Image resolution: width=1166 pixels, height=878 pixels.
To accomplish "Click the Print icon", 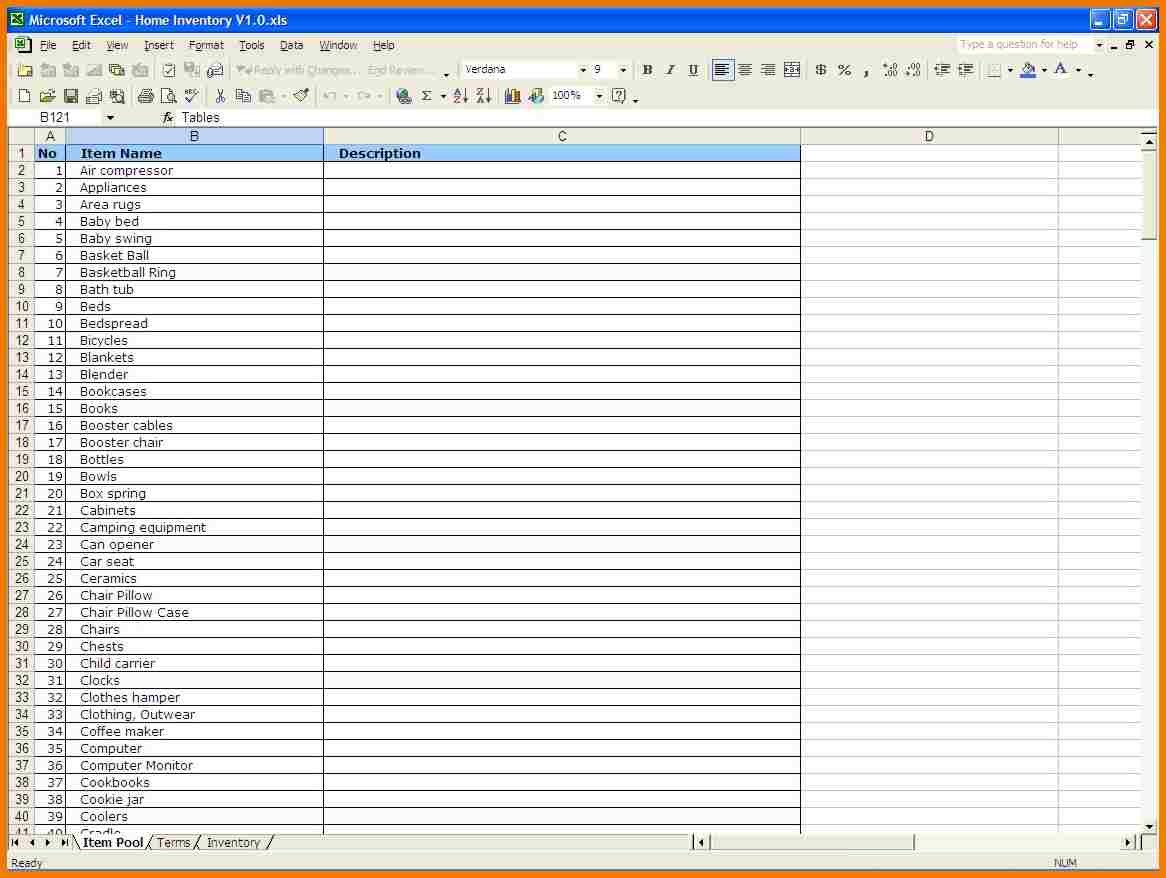I will click(x=146, y=96).
